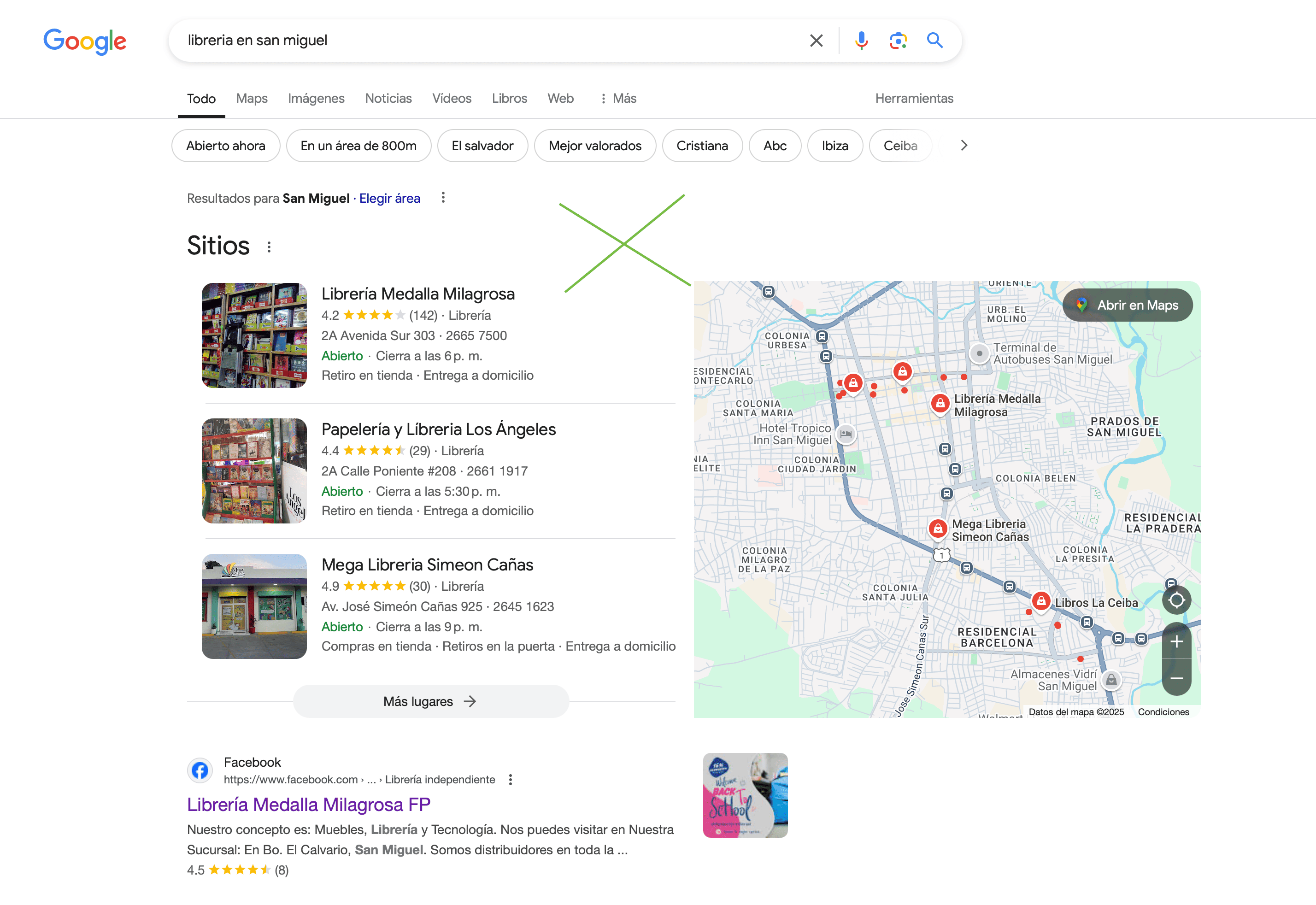Open the Papelería y Líbreria Los Ángeles listing
Screen dimensions: 1316x905
coord(438,429)
